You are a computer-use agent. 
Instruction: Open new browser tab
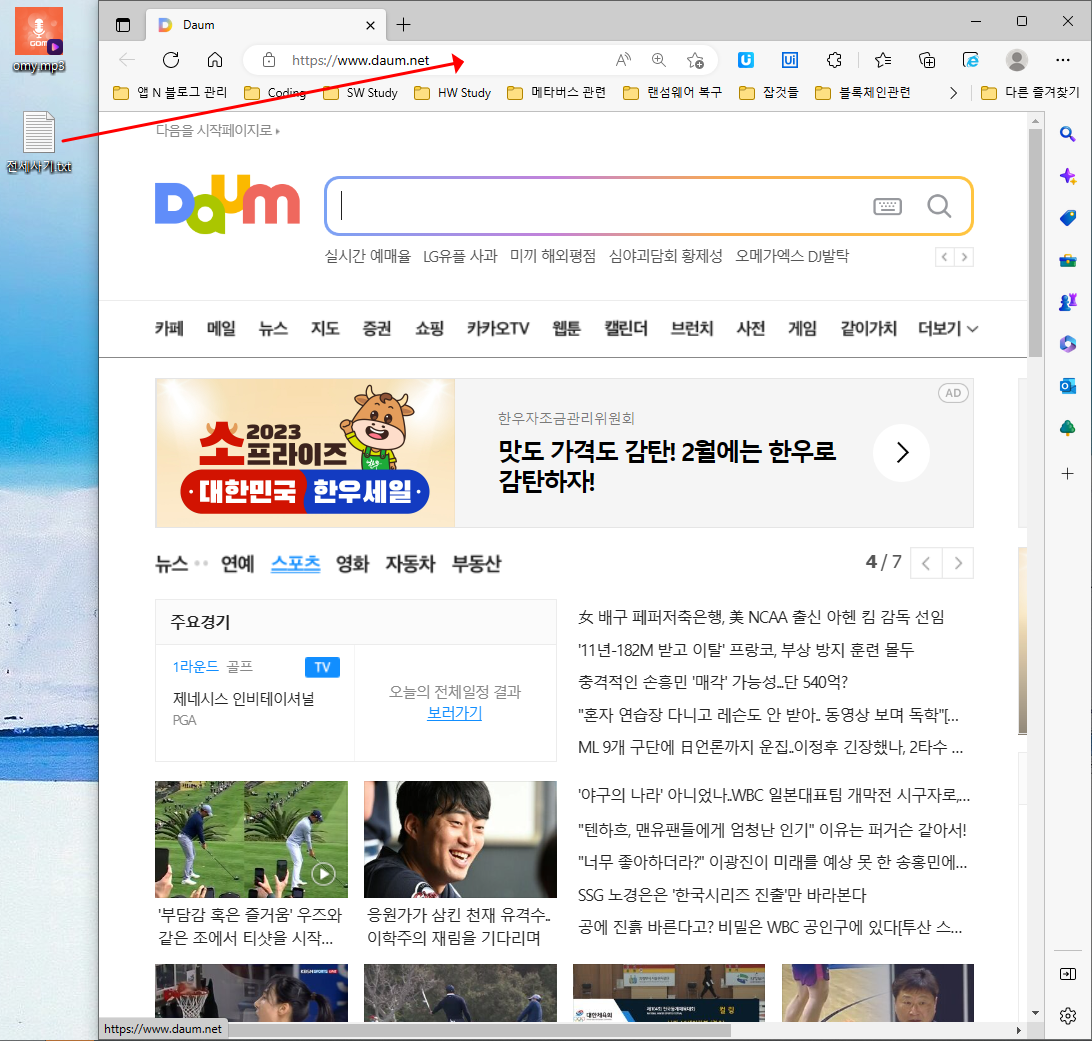(403, 25)
